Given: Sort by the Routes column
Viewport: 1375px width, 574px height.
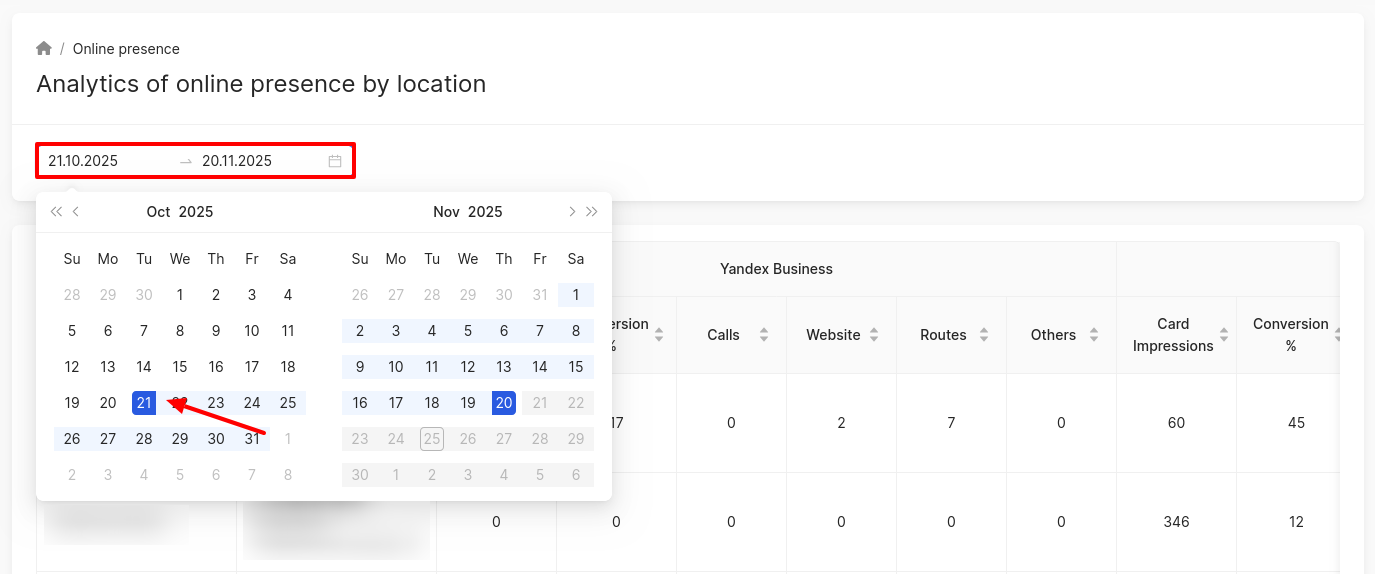Looking at the screenshot, I should pyautogui.click(x=984, y=335).
